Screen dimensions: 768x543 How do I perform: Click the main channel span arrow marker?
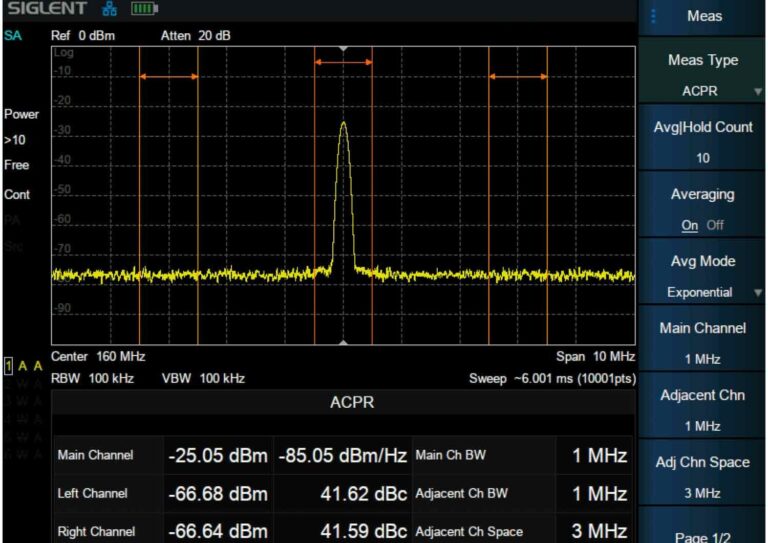click(343, 62)
